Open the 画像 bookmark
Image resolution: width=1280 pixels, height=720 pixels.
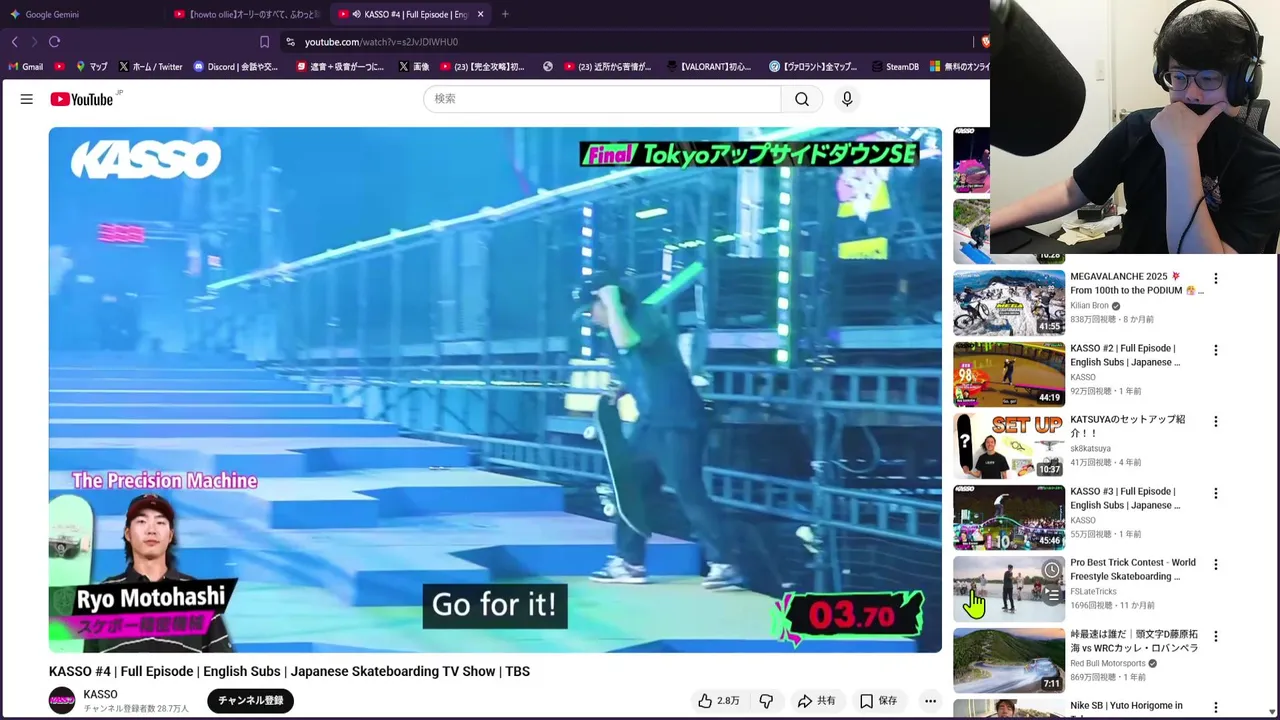tap(413, 67)
